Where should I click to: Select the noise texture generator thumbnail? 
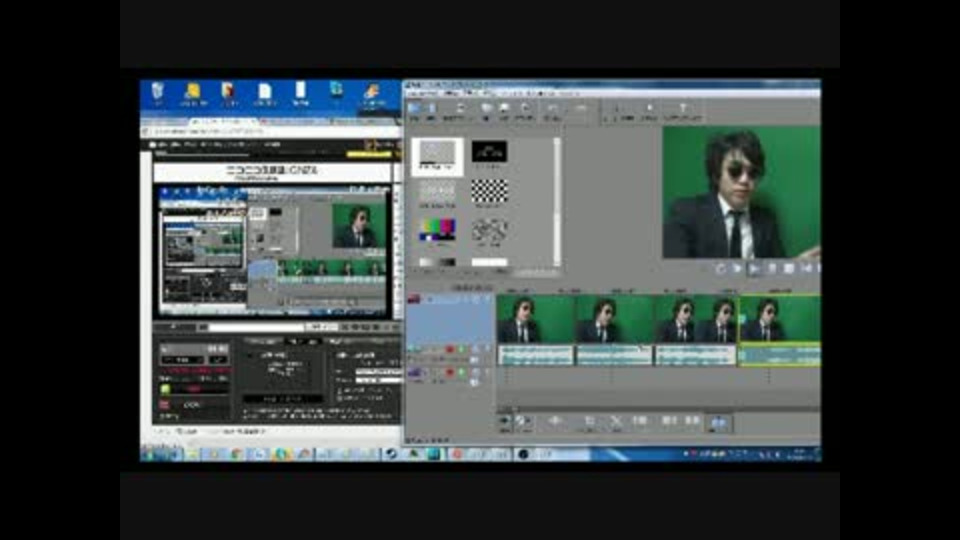489,230
